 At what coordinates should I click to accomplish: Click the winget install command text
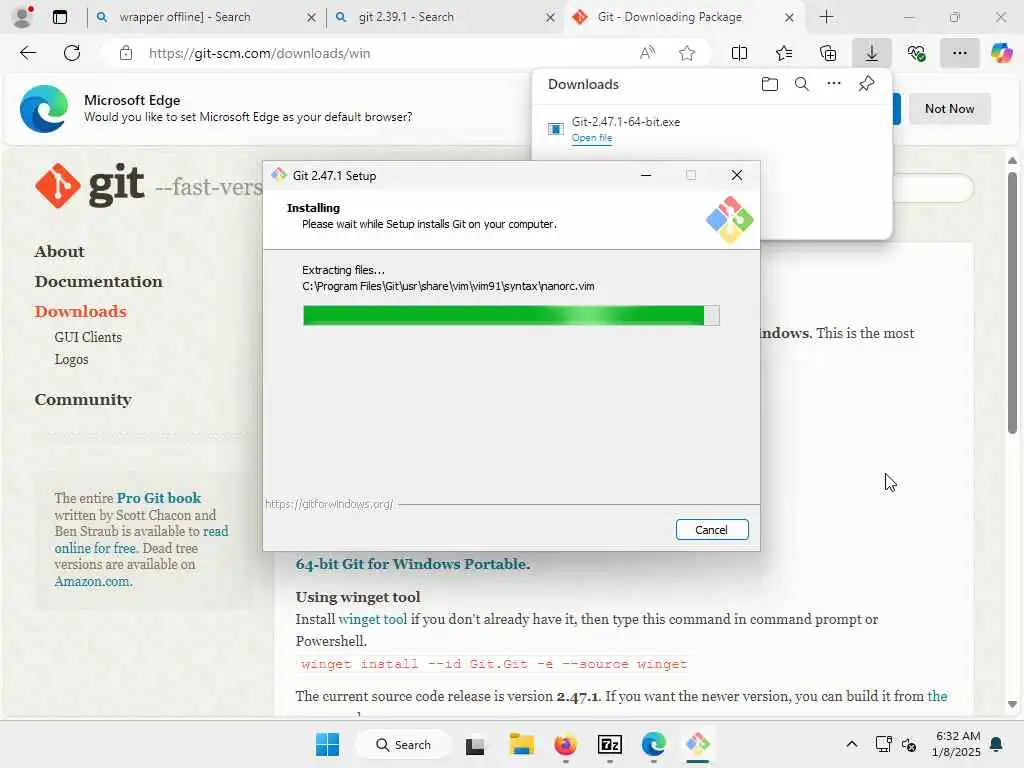[x=494, y=664]
